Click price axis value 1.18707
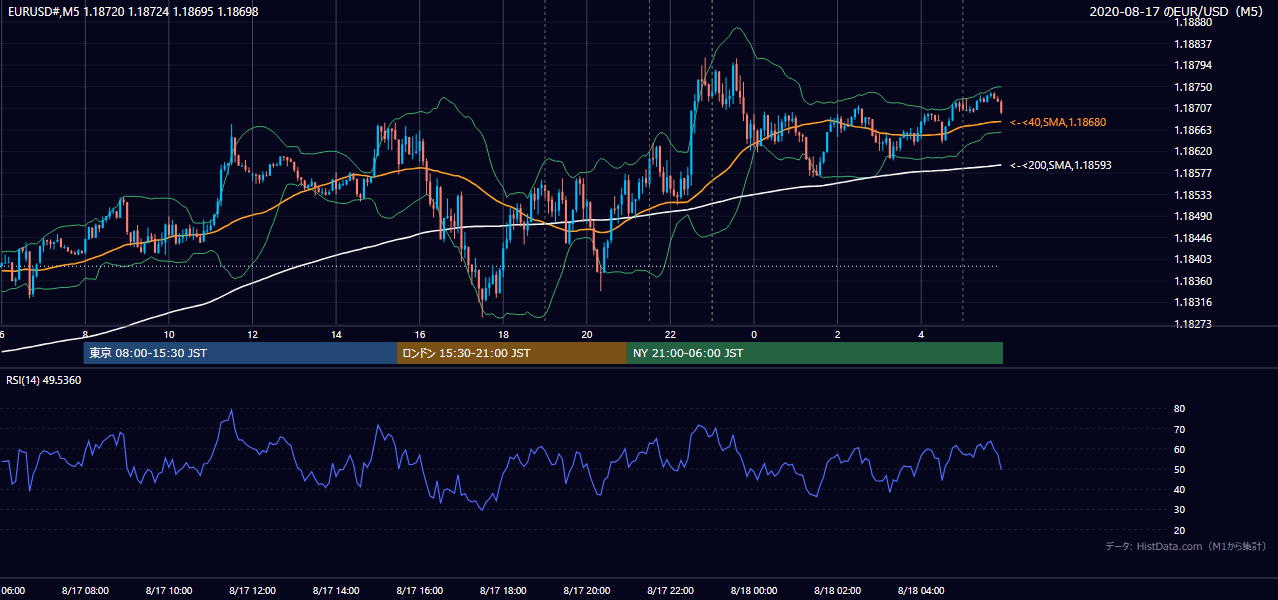Image resolution: width=1278 pixels, height=600 pixels. [1194, 108]
